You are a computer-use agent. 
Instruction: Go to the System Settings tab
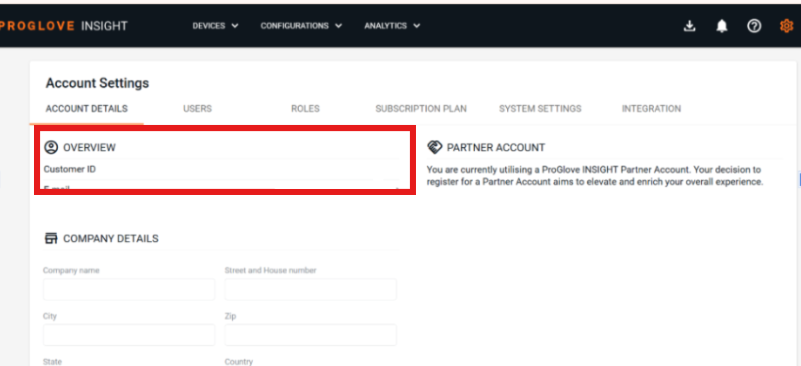(540, 109)
